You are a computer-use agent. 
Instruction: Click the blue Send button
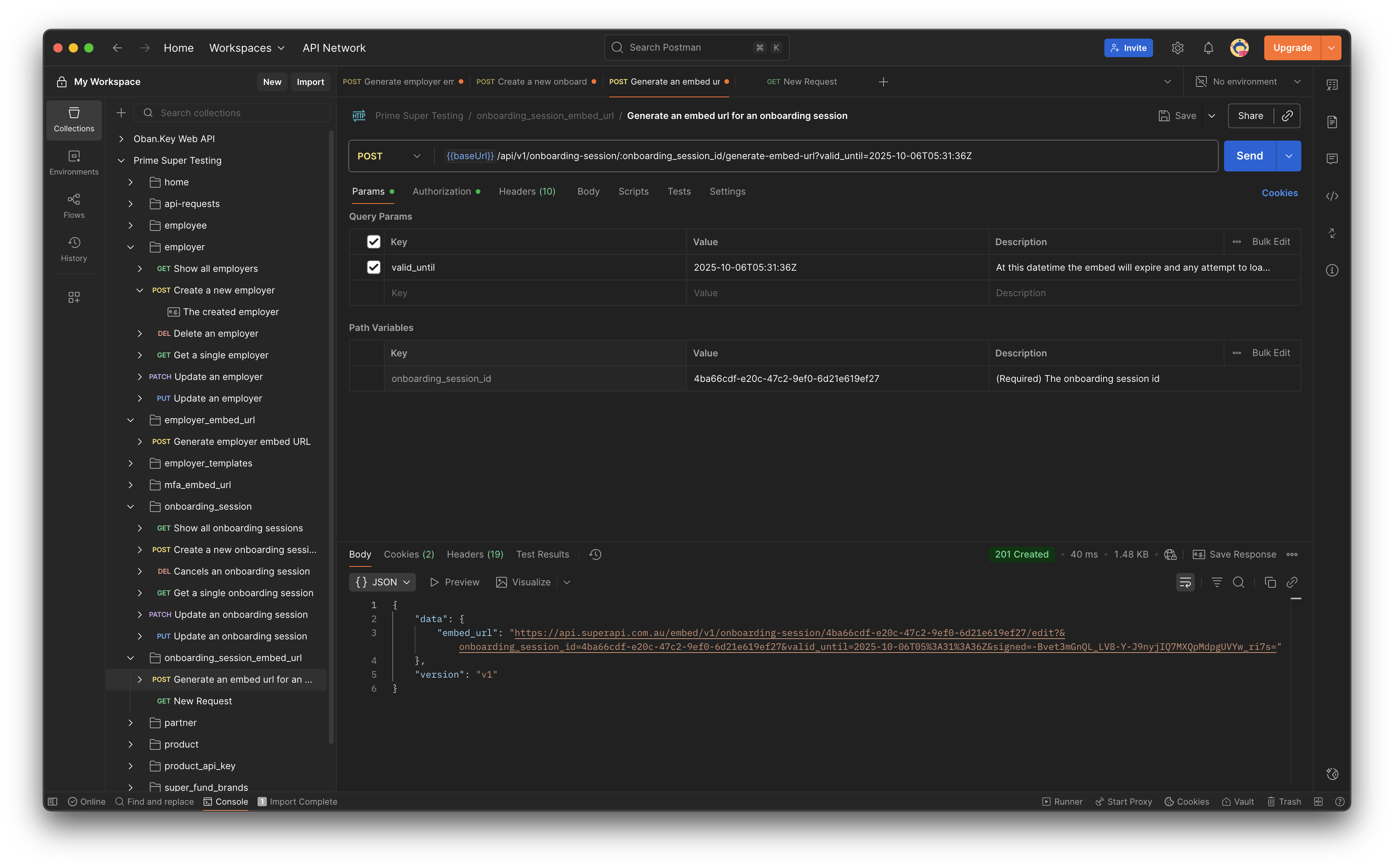pyautogui.click(x=1249, y=156)
